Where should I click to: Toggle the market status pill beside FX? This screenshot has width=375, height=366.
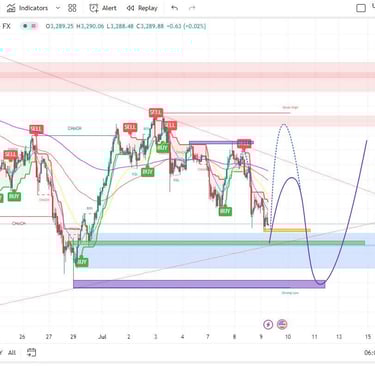(x=29, y=26)
